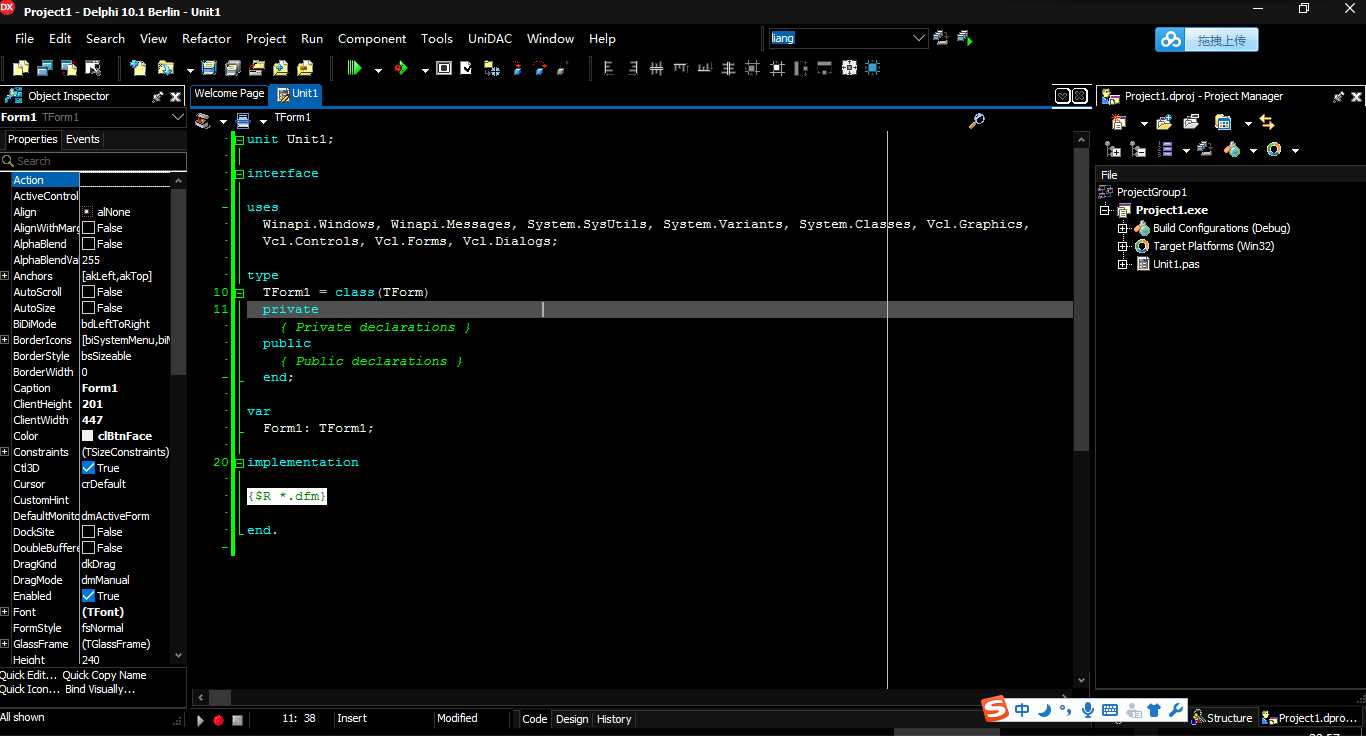Click the Add New Project icon in Project Manager

[1118, 122]
